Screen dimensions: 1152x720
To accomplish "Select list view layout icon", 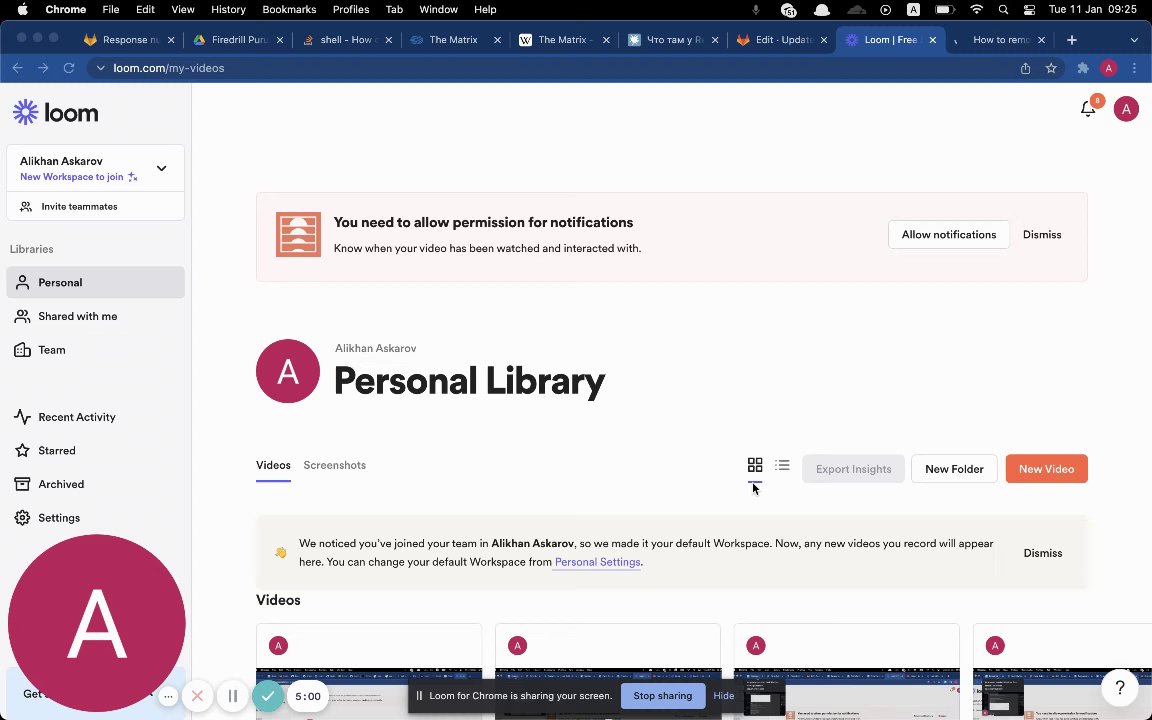I will [x=782, y=464].
